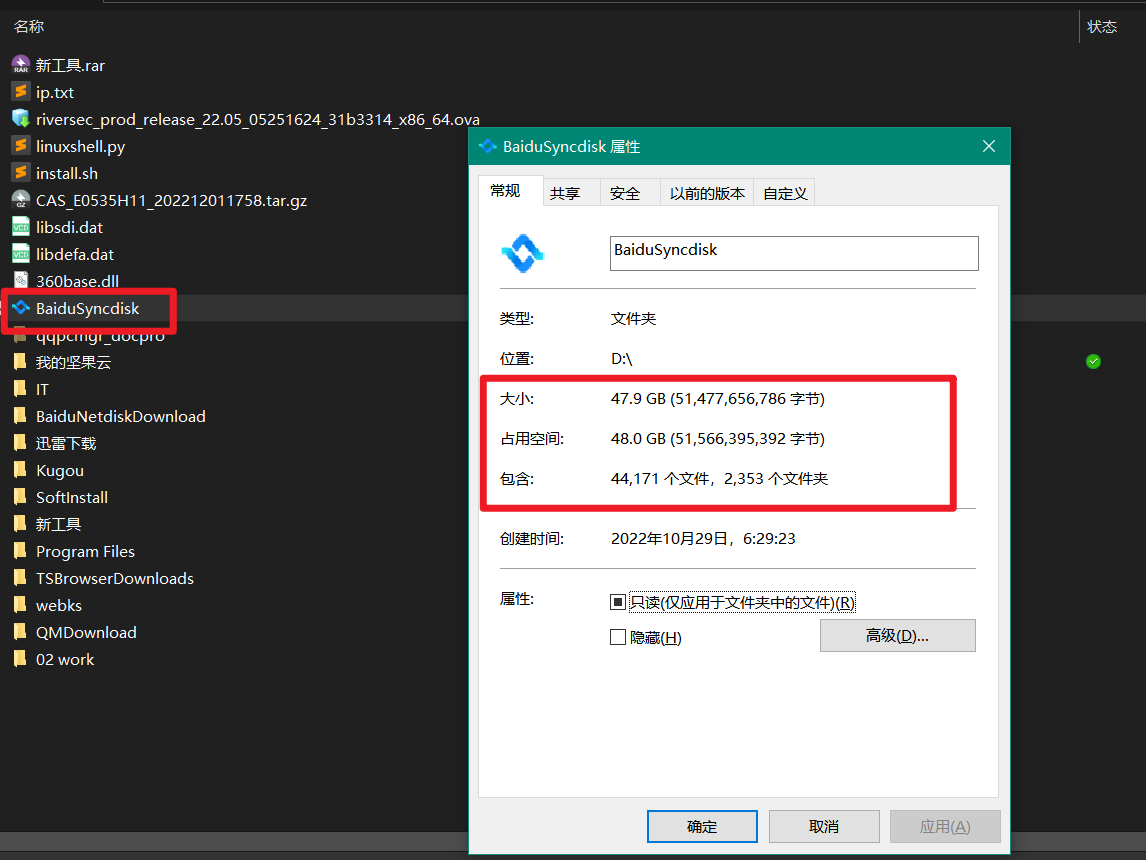This screenshot has width=1146, height=860.
Task: Click creation time 2022年10月29日 value
Action: (x=703, y=539)
